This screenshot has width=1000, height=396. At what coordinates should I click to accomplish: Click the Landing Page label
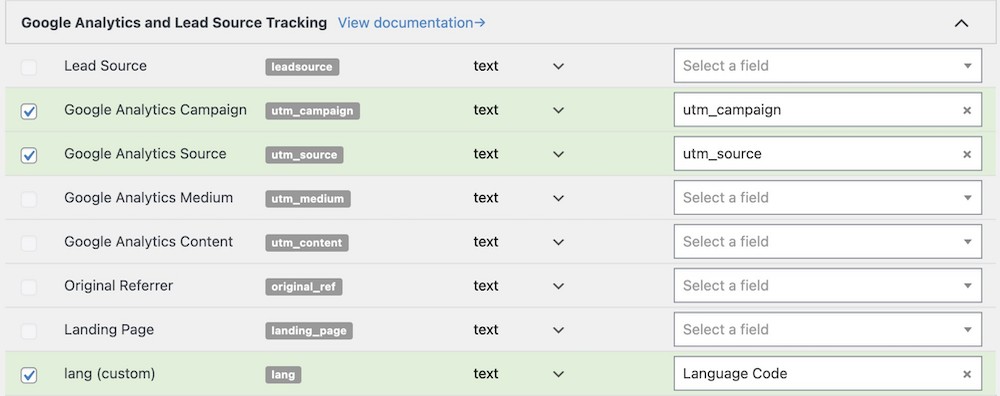(x=108, y=330)
